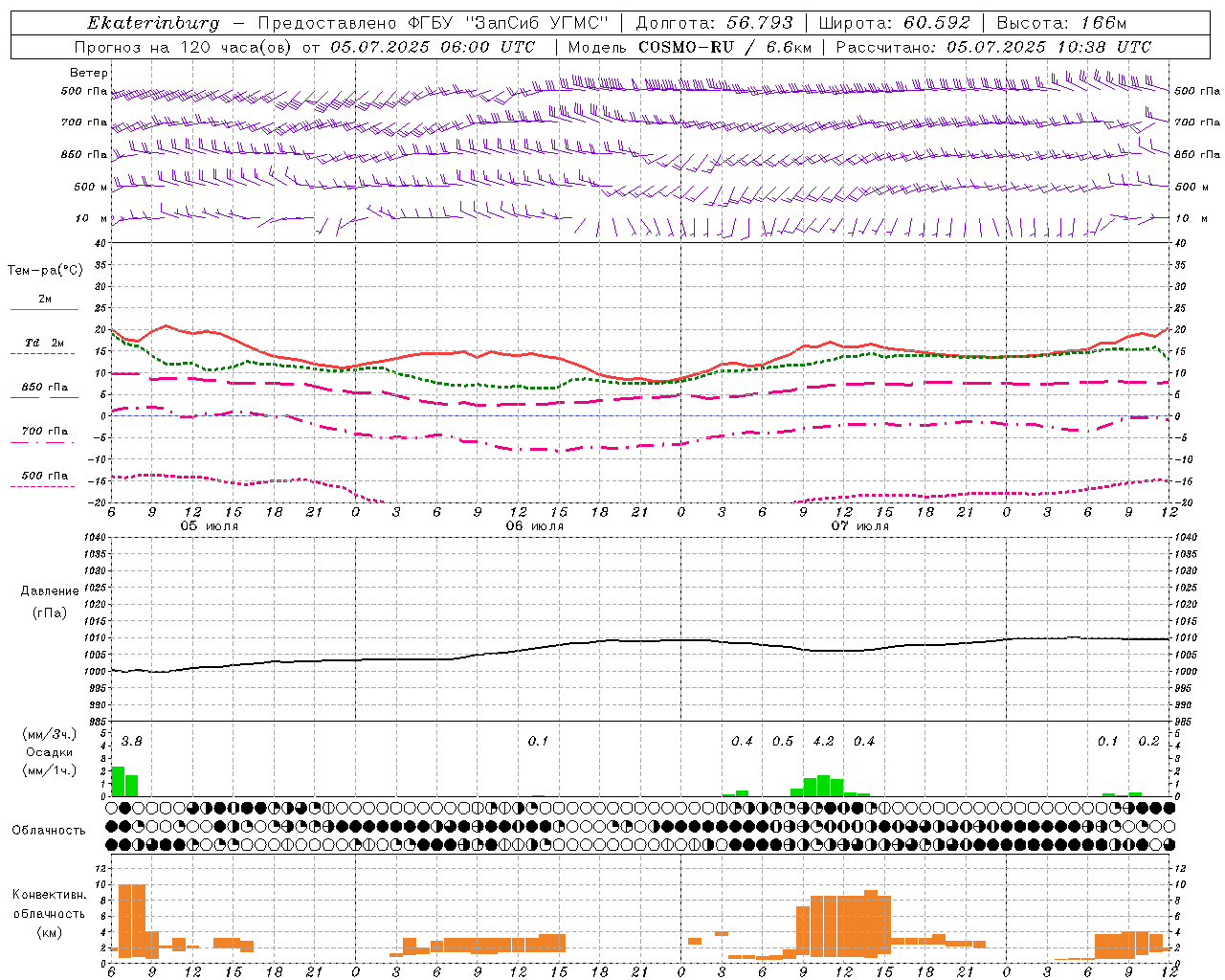
Task: Click the tall orange convective bar near start
Action: pyautogui.click(x=131, y=921)
